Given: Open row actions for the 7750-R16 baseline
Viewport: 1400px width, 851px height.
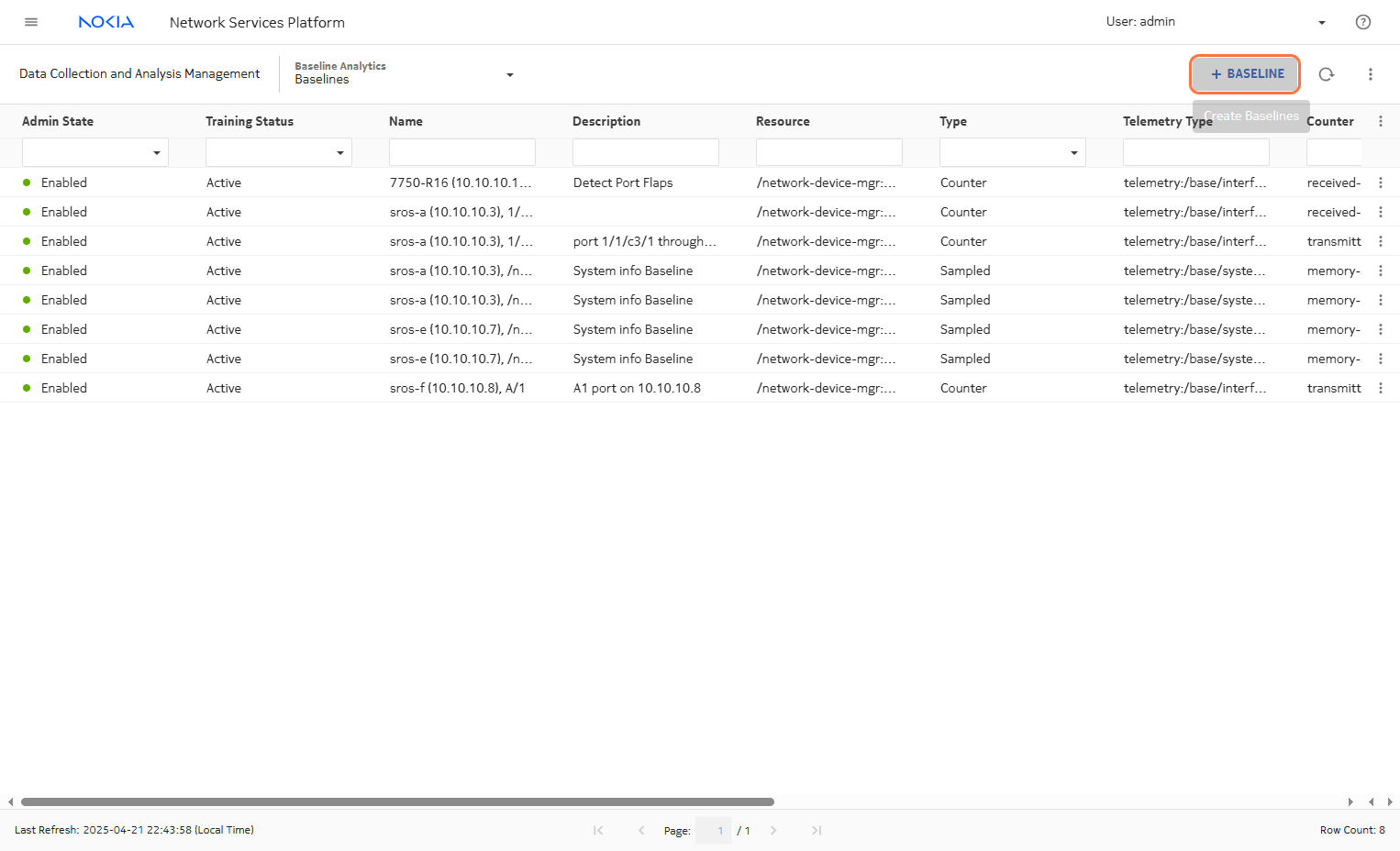Looking at the screenshot, I should pos(1380,182).
